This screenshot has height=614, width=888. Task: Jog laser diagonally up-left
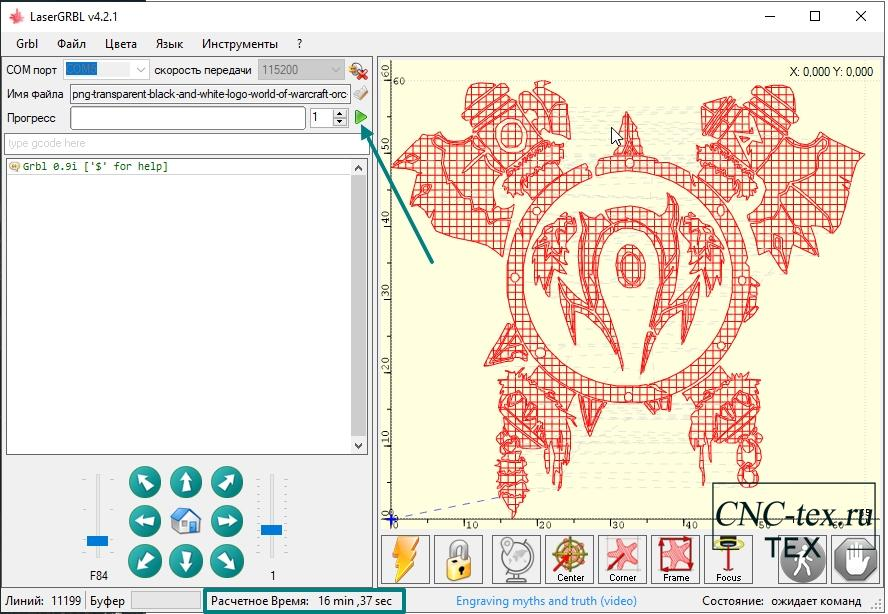pyautogui.click(x=145, y=482)
